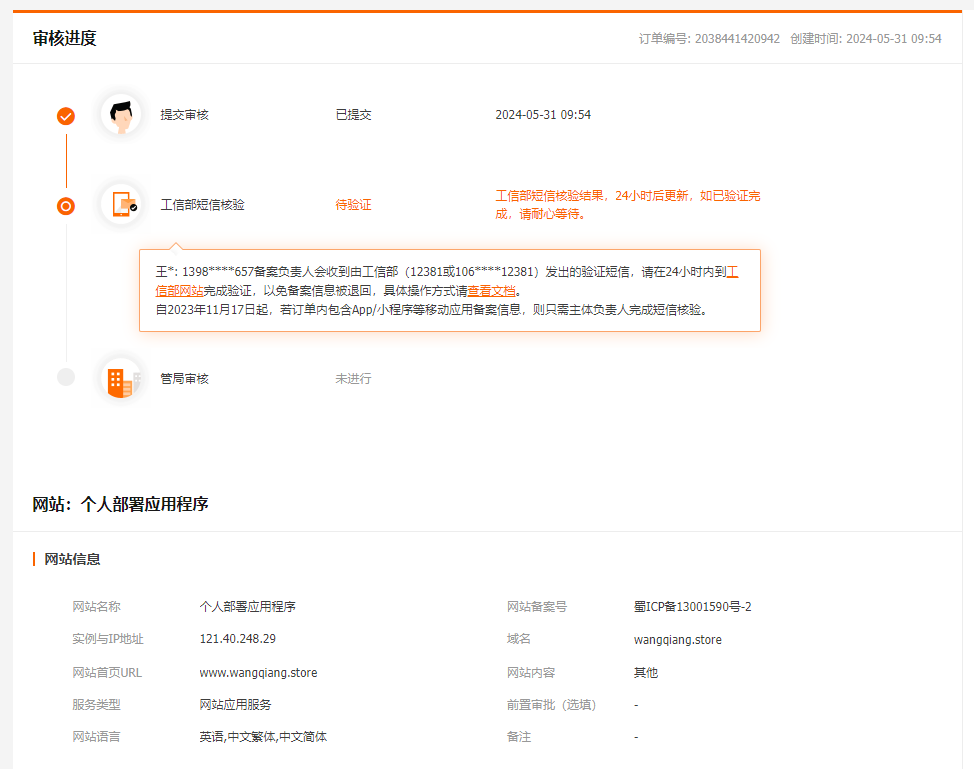Select the orange ring current-step marker
The image size is (974, 769).
[66, 206]
